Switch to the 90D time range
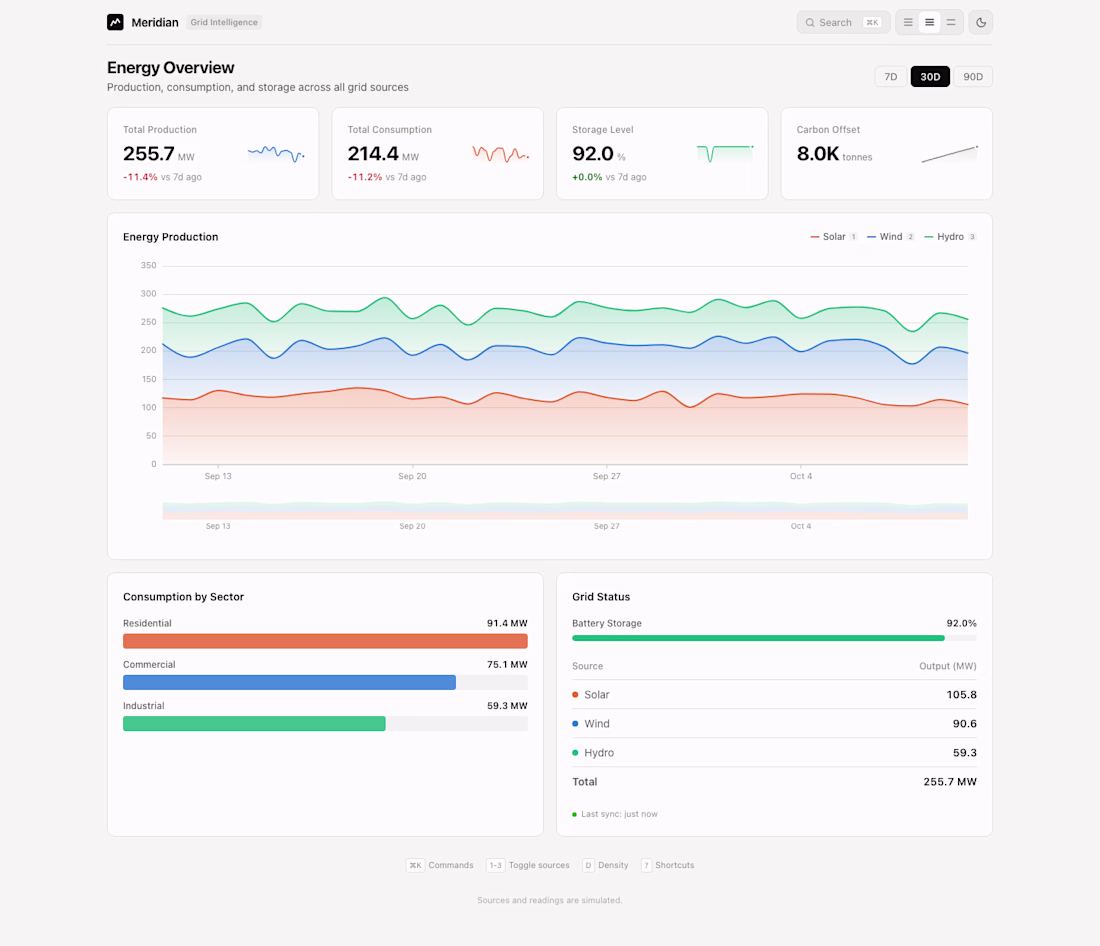 [973, 76]
